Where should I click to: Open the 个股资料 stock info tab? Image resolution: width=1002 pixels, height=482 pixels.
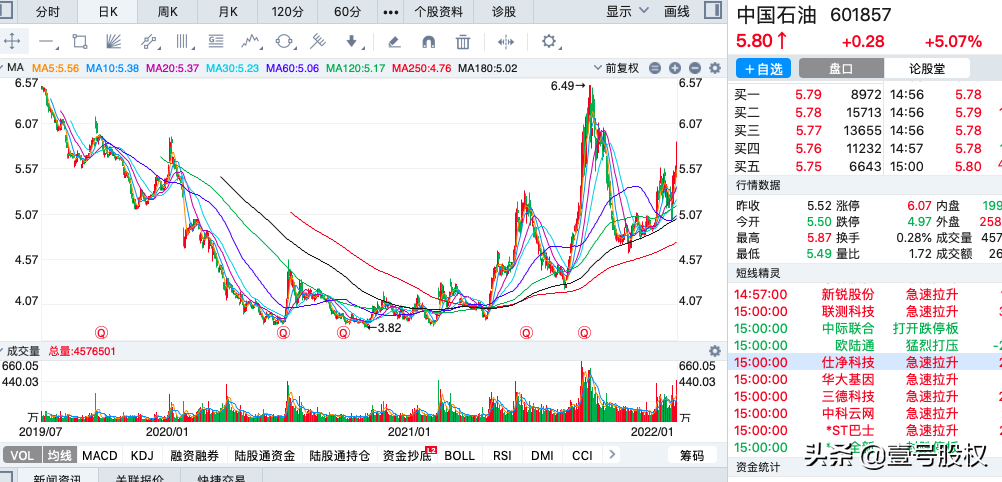(438, 12)
